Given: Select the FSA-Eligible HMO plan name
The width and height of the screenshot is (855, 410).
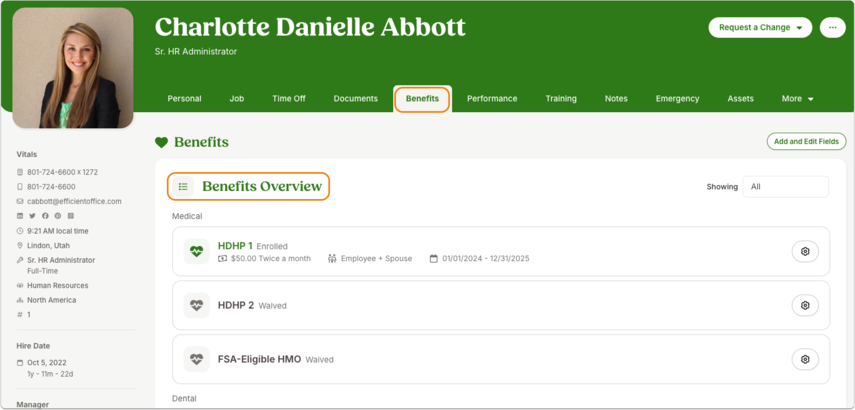Looking at the screenshot, I should (x=260, y=359).
